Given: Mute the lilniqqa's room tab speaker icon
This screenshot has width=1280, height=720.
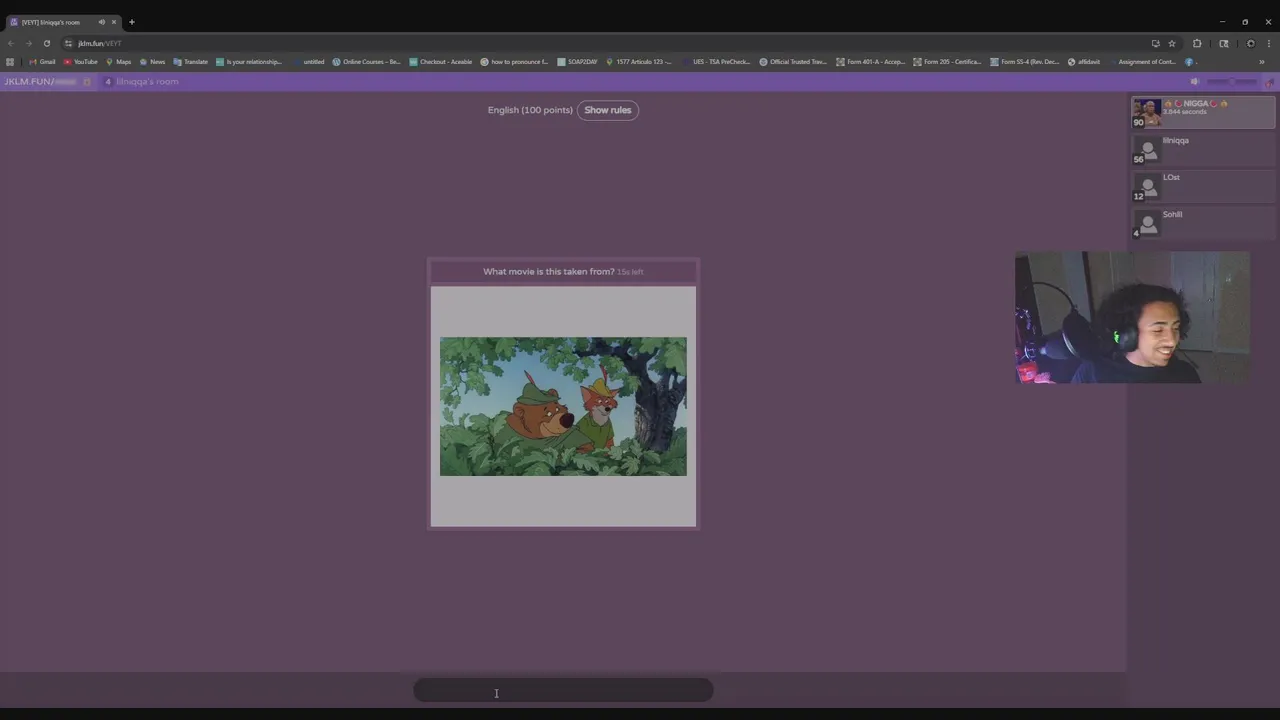Looking at the screenshot, I should pyautogui.click(x=101, y=22).
